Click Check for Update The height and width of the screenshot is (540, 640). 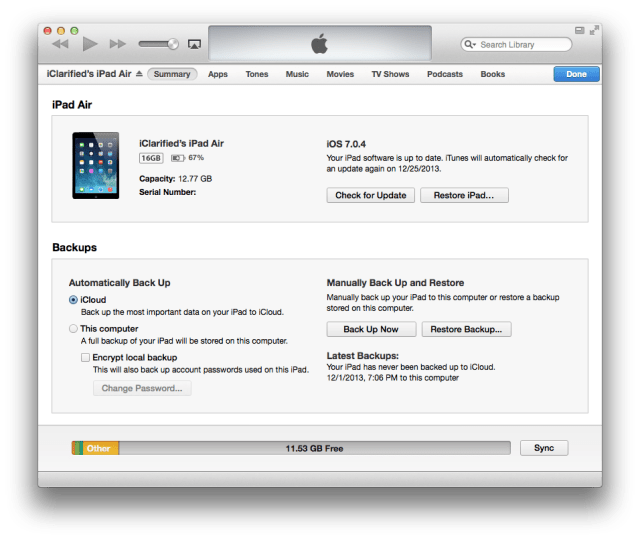371,195
